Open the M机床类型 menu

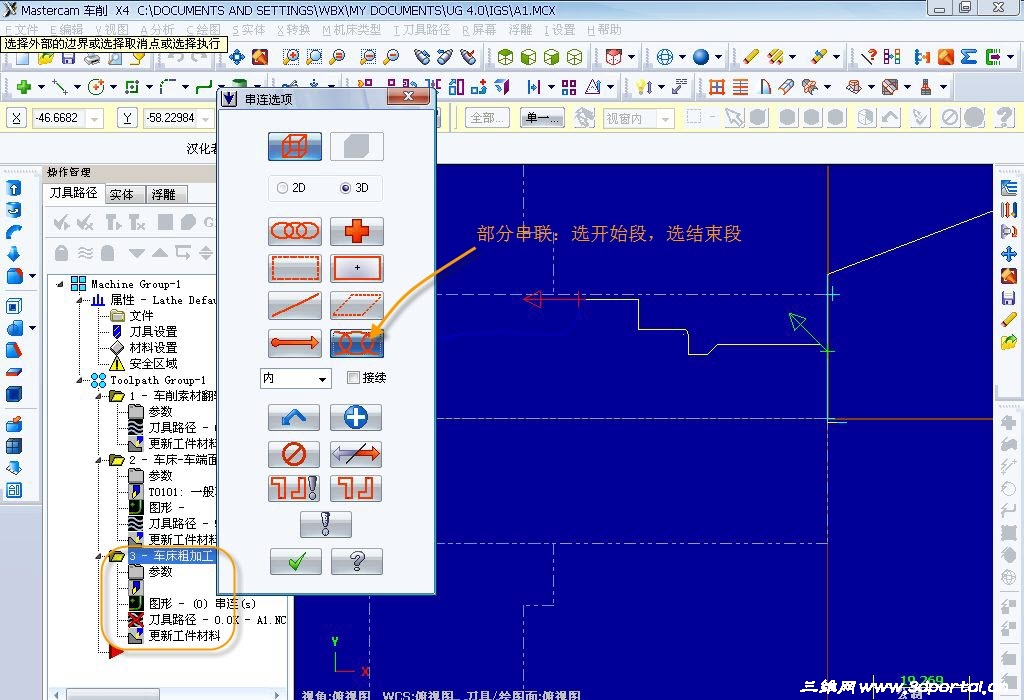(351, 30)
